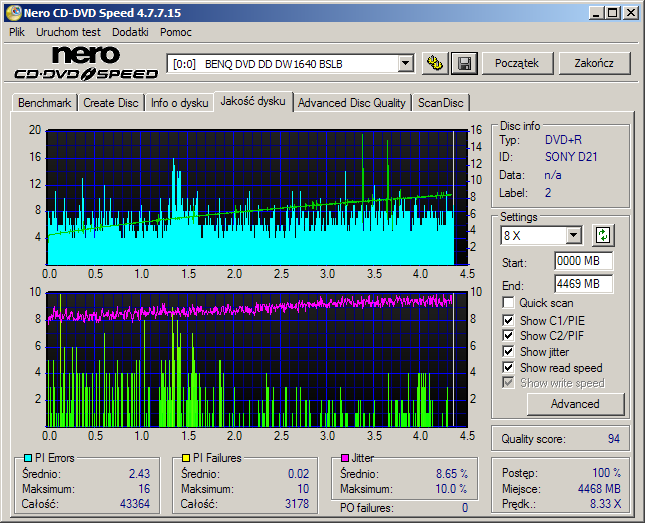Click the Nero disc icon in title bar

click(13, 13)
